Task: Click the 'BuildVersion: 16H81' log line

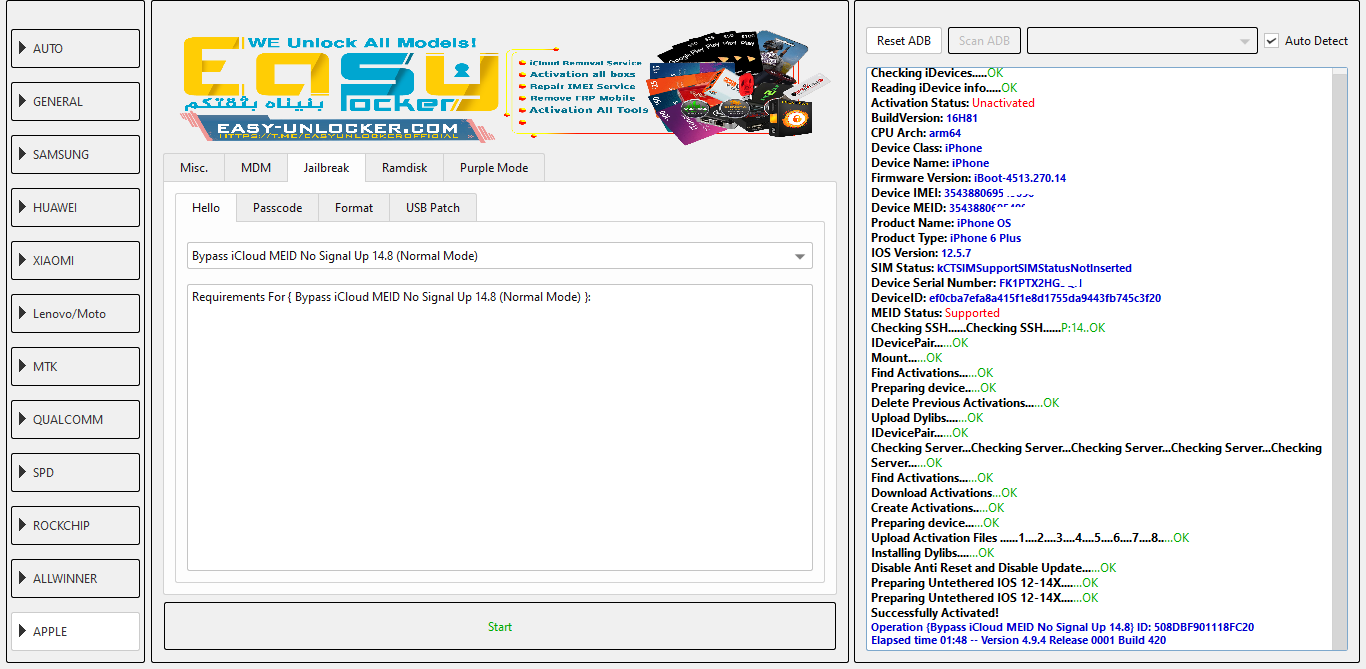Action: (924, 118)
